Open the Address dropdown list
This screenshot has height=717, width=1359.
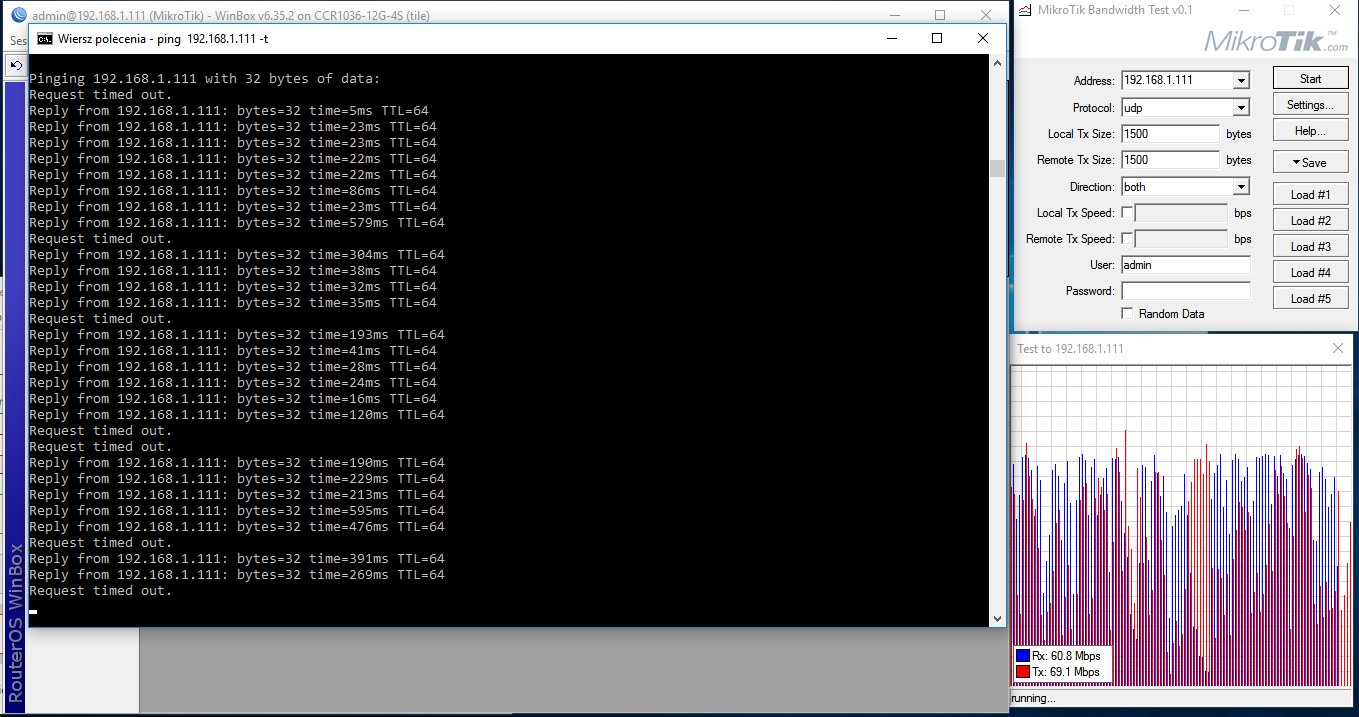(1241, 81)
